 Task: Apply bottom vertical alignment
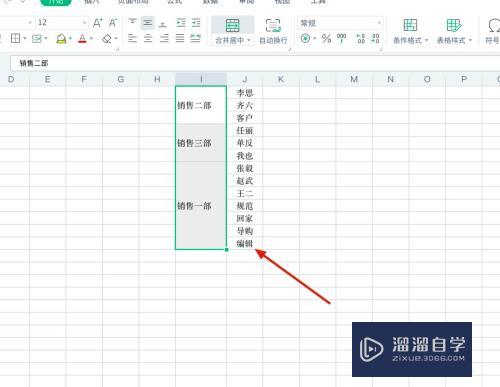click(163, 23)
